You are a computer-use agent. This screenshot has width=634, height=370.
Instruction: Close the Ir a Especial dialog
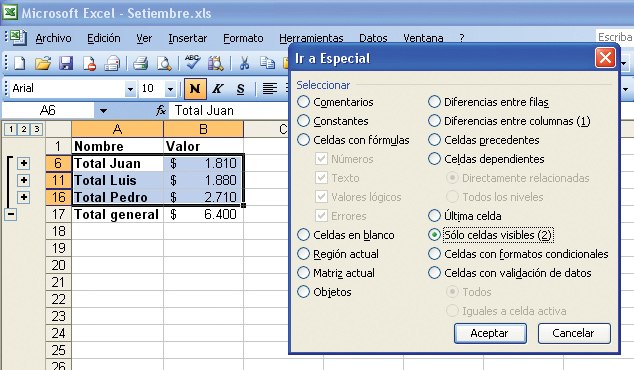click(605, 58)
